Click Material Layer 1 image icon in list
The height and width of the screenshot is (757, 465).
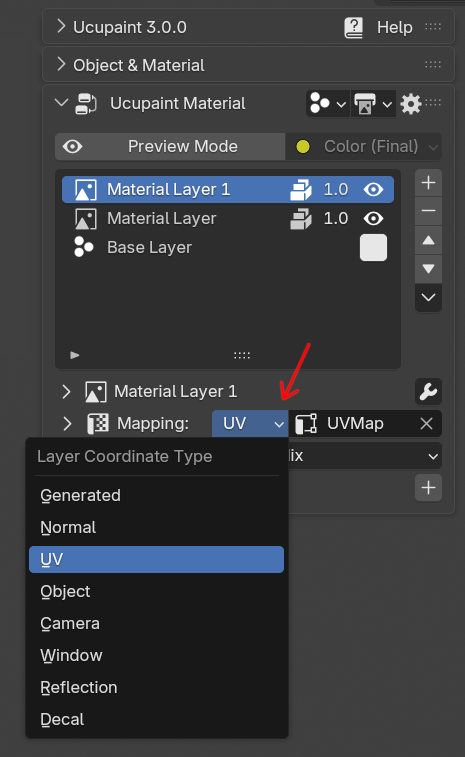pos(85,190)
